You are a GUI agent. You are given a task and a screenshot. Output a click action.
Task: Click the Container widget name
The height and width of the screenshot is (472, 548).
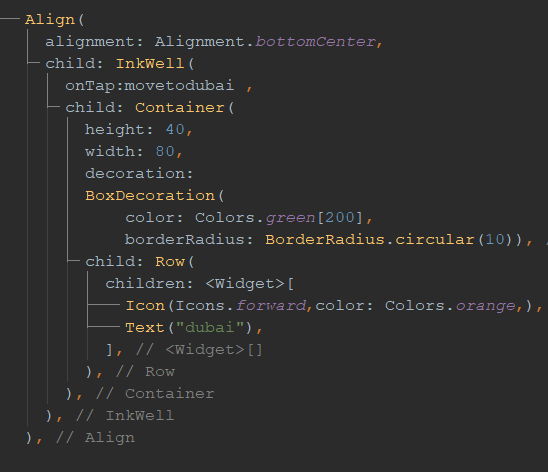(180, 108)
